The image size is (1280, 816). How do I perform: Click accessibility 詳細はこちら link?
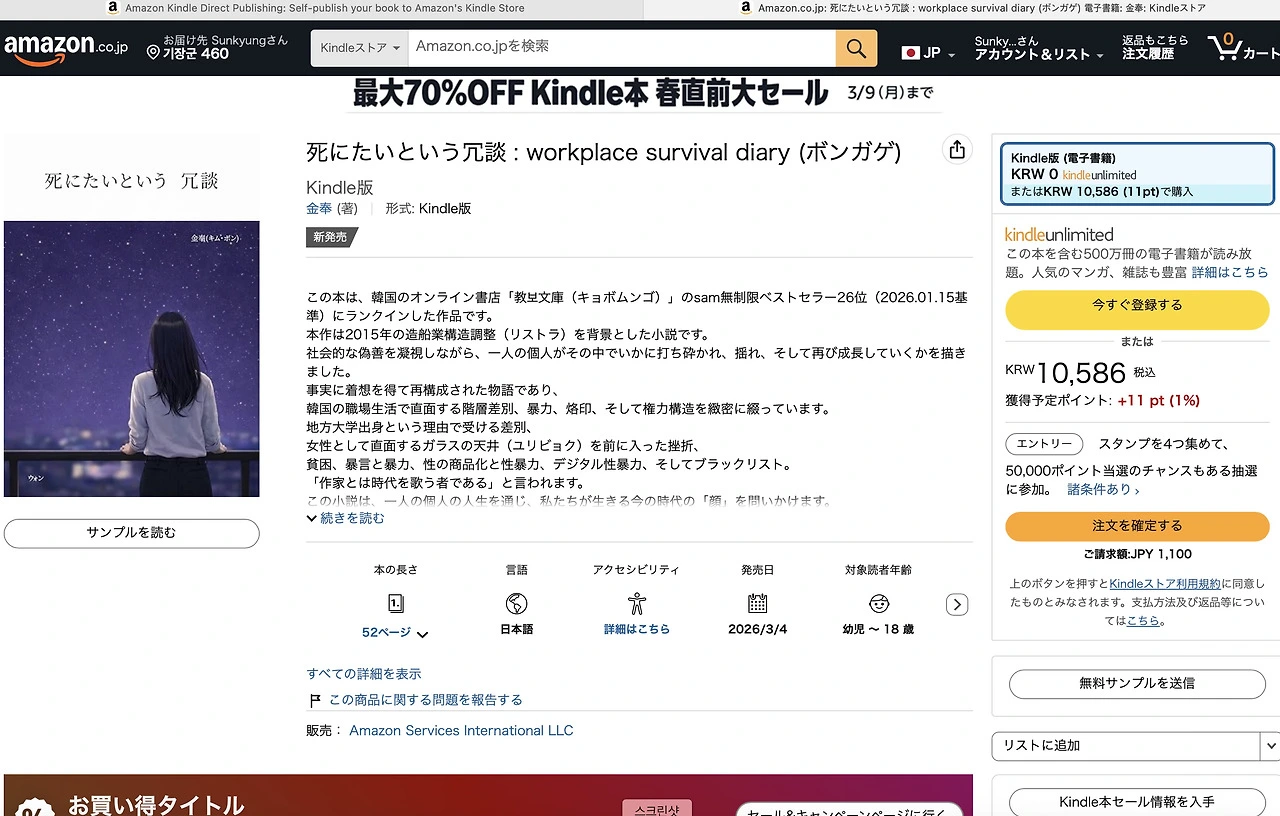(637, 630)
